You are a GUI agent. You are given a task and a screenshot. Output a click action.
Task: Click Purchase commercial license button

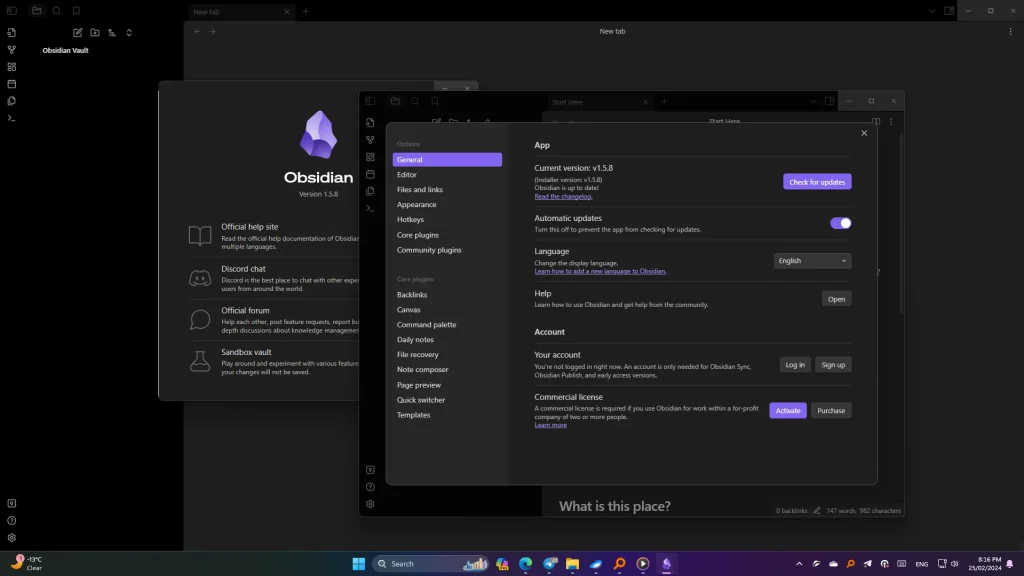(831, 411)
